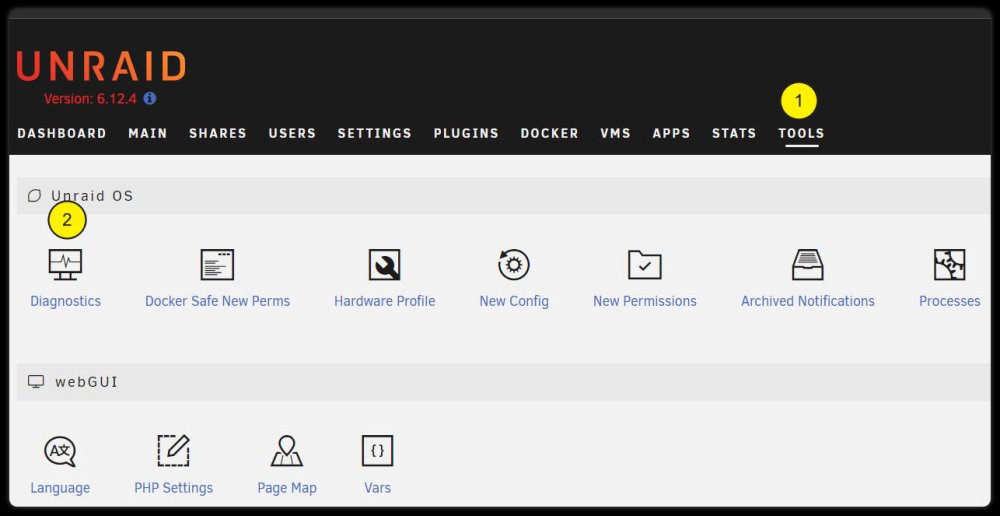1000x516 pixels.
Task: Click the Processes text link
Action: pyautogui.click(x=950, y=301)
